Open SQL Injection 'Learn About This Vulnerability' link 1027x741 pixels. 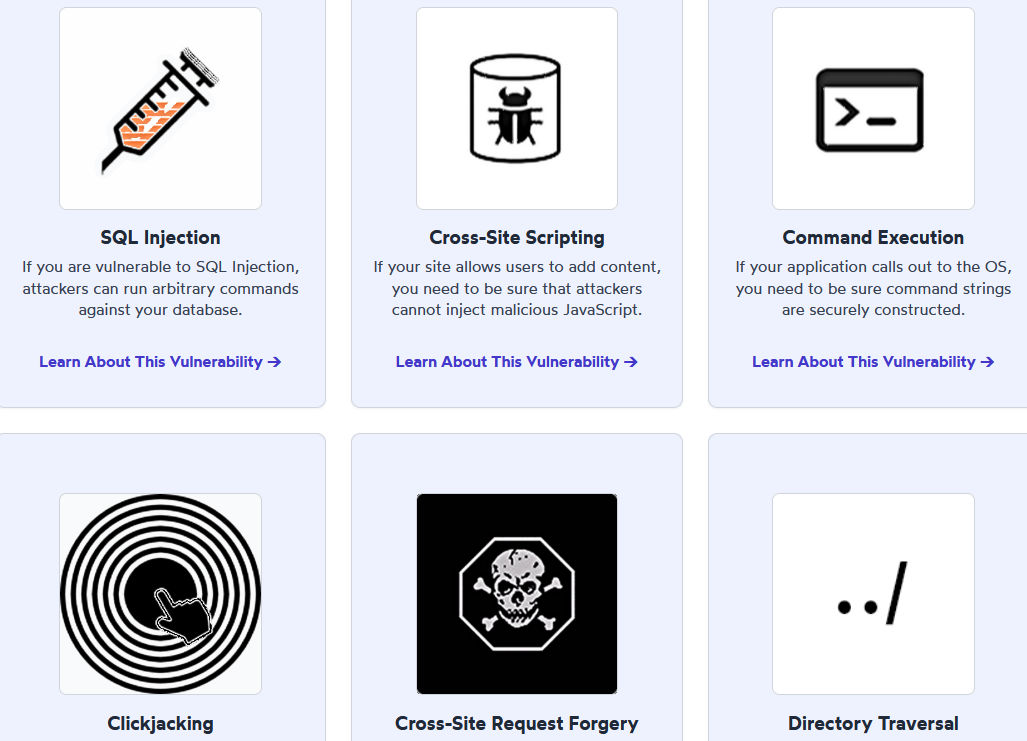click(160, 362)
